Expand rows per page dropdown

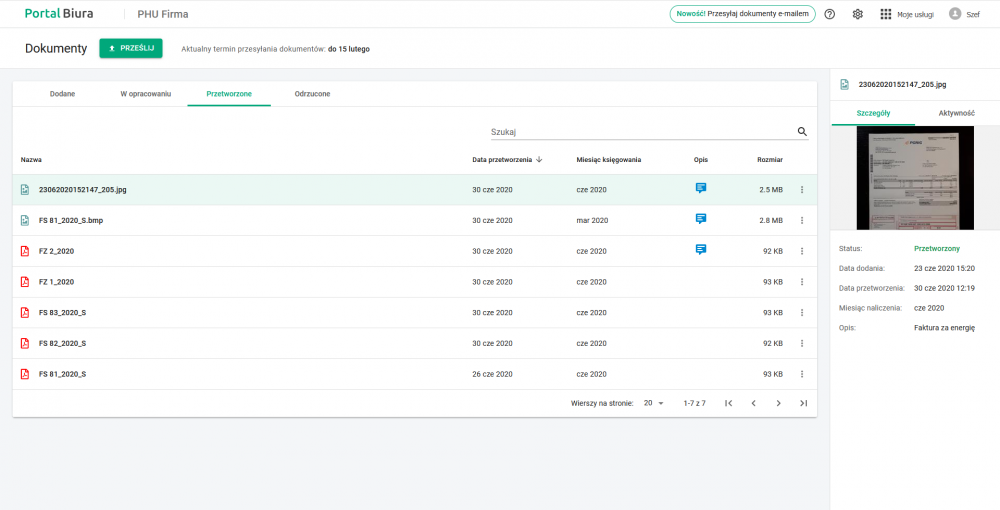(655, 403)
